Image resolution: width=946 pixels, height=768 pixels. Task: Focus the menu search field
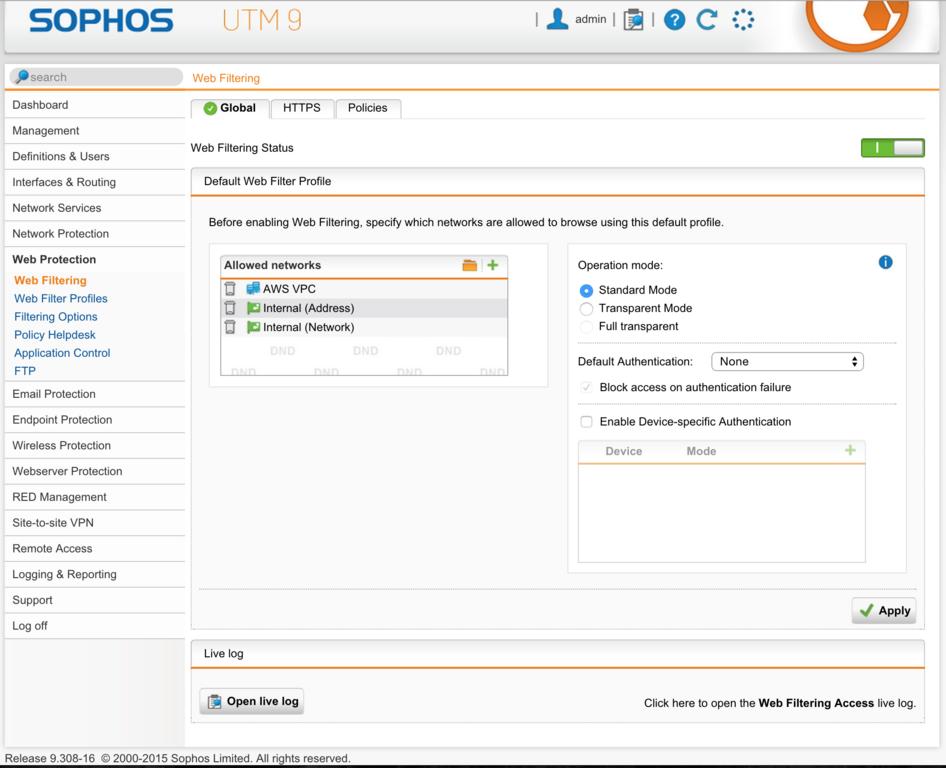pyautogui.click(x=97, y=77)
